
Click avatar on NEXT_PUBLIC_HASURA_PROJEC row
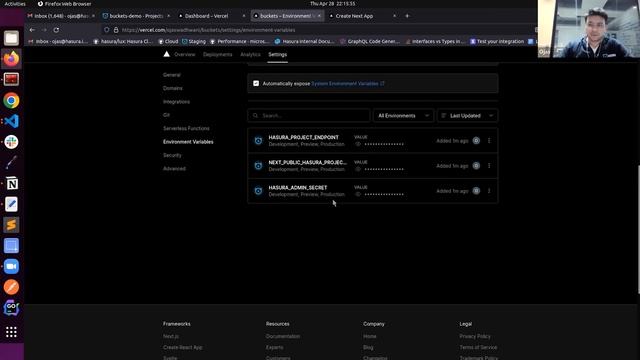click(476, 166)
